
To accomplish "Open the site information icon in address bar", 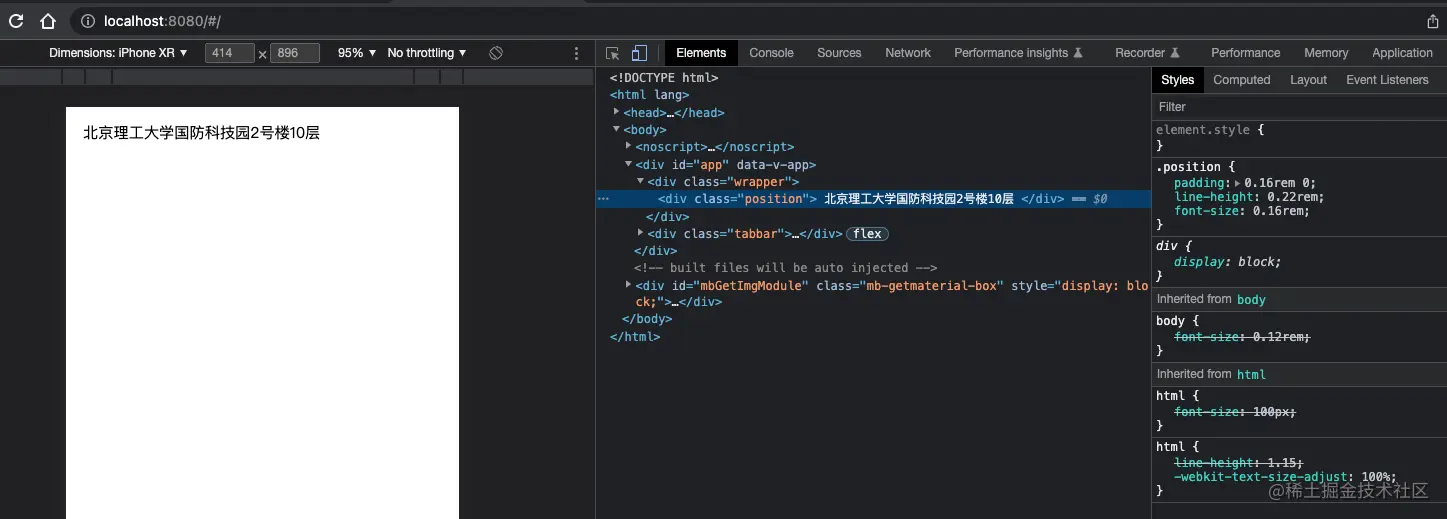I will click(87, 21).
